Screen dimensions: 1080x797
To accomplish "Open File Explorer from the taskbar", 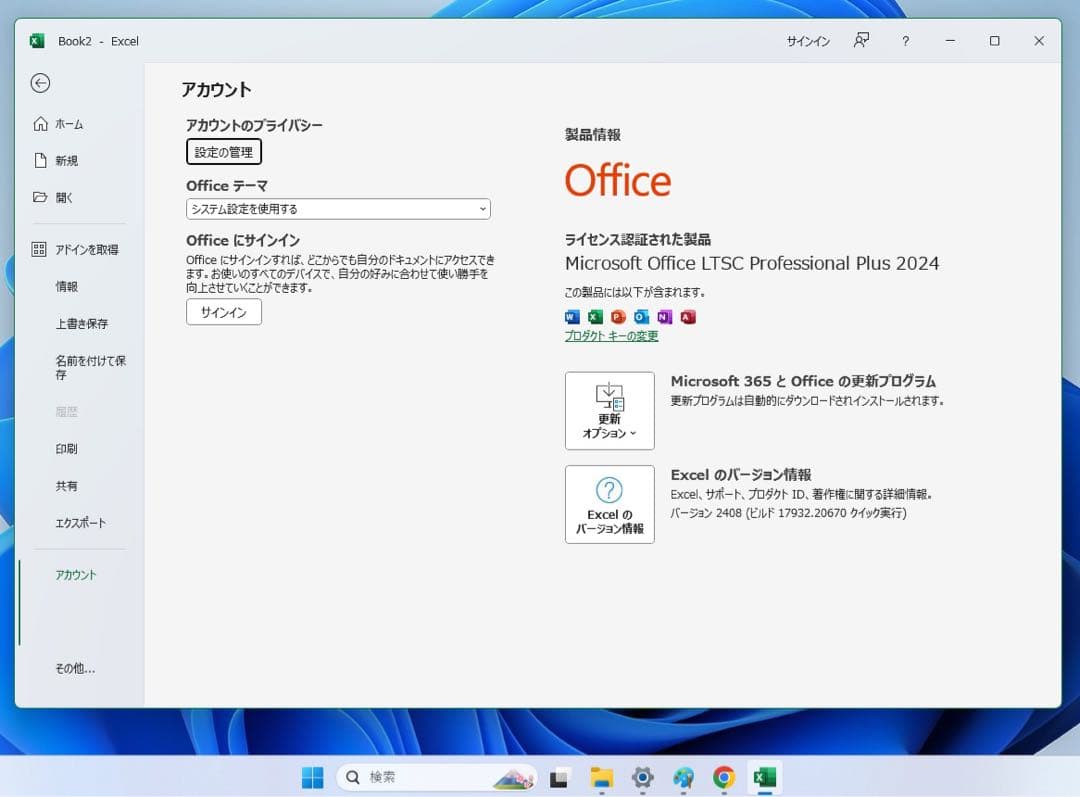I will [x=601, y=778].
